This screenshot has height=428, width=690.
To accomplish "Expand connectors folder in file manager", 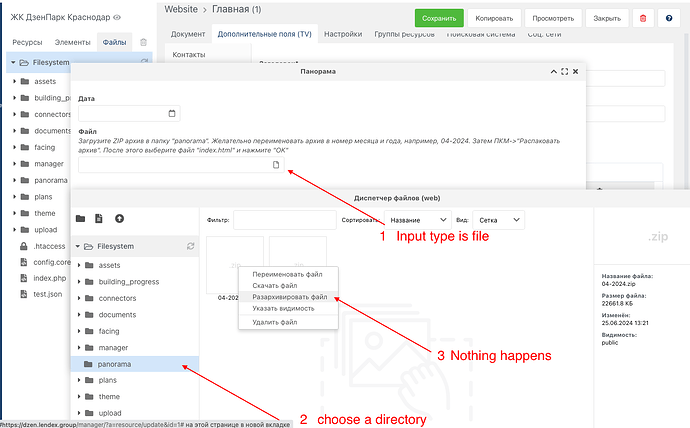I will coord(79,298).
